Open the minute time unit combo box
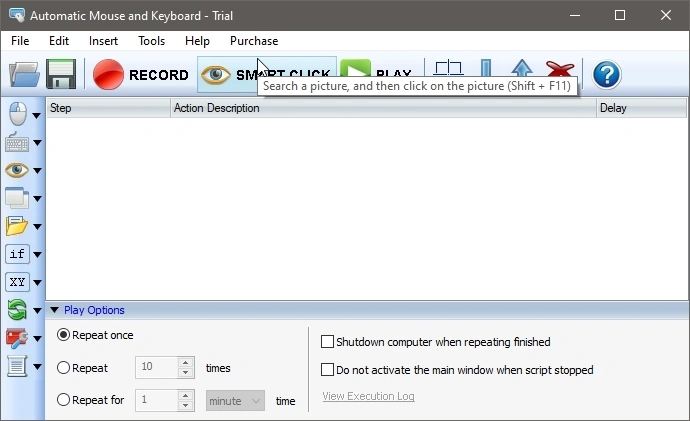 235,401
